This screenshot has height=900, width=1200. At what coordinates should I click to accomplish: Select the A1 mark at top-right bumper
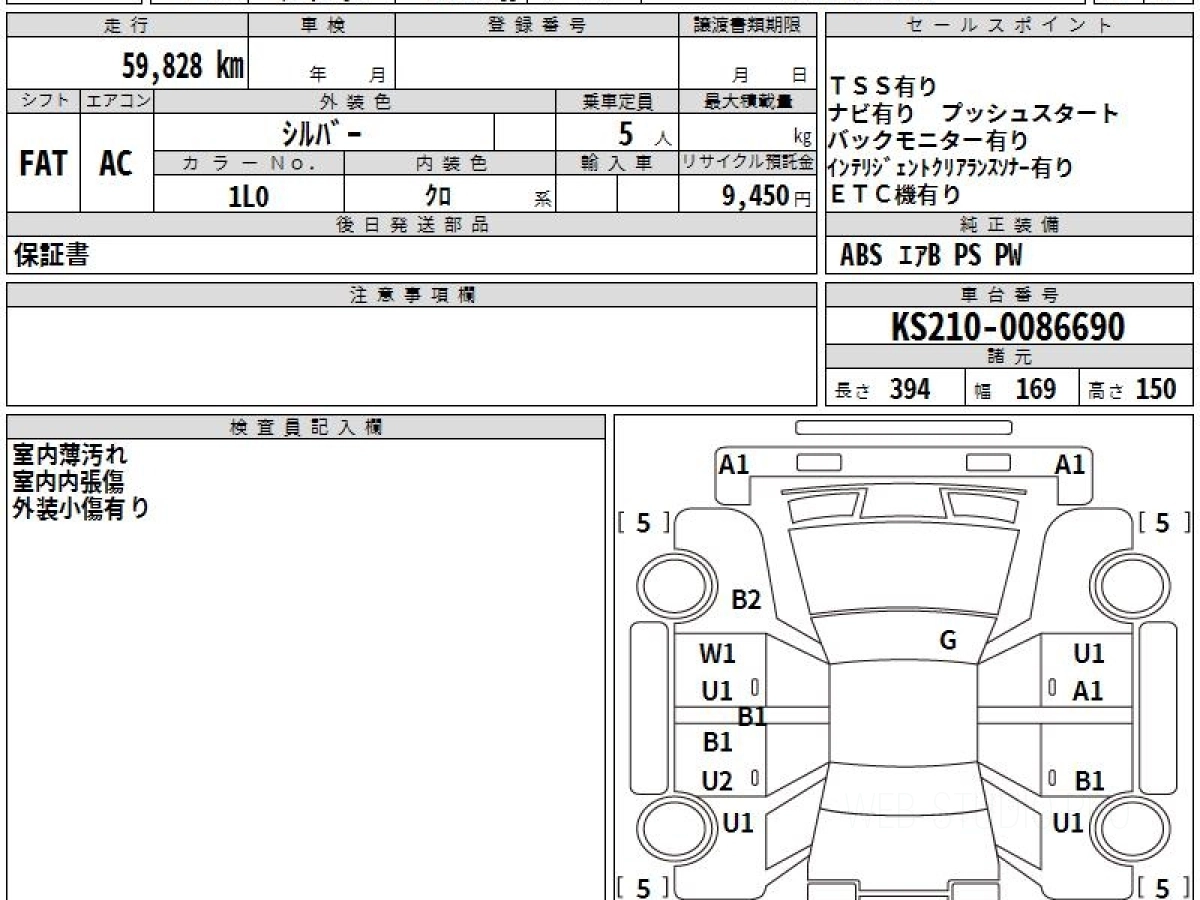coord(1070,464)
